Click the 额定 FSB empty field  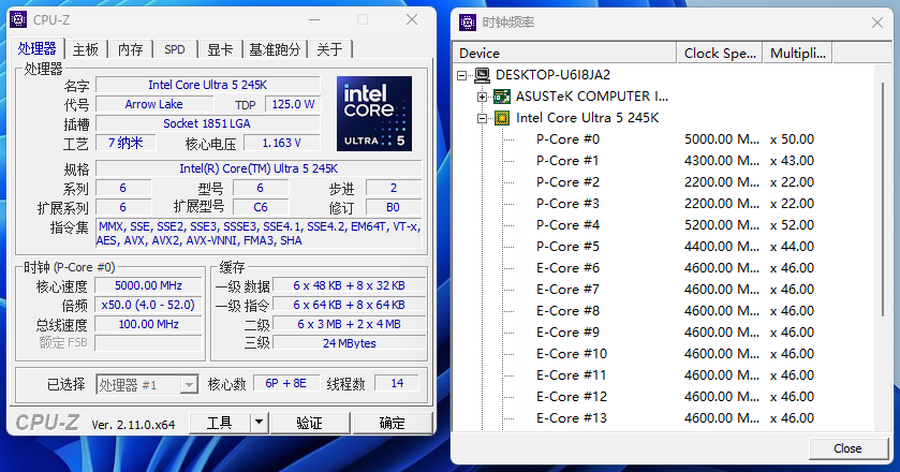click(x=148, y=343)
